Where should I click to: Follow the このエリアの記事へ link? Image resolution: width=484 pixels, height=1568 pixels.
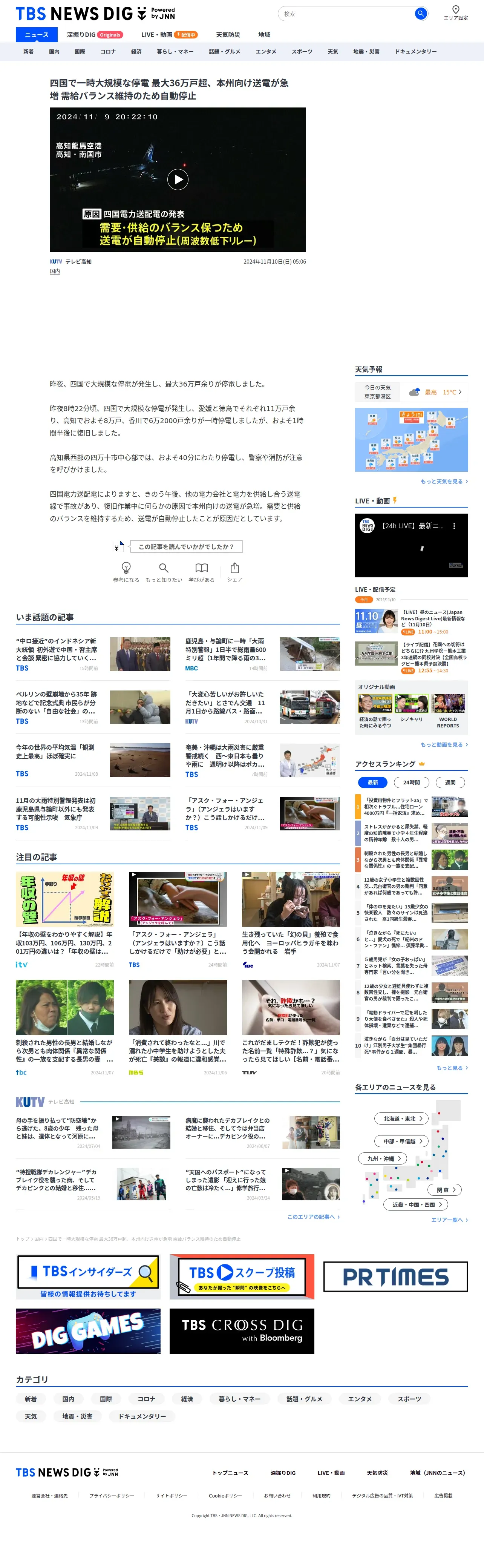pyautogui.click(x=314, y=1216)
